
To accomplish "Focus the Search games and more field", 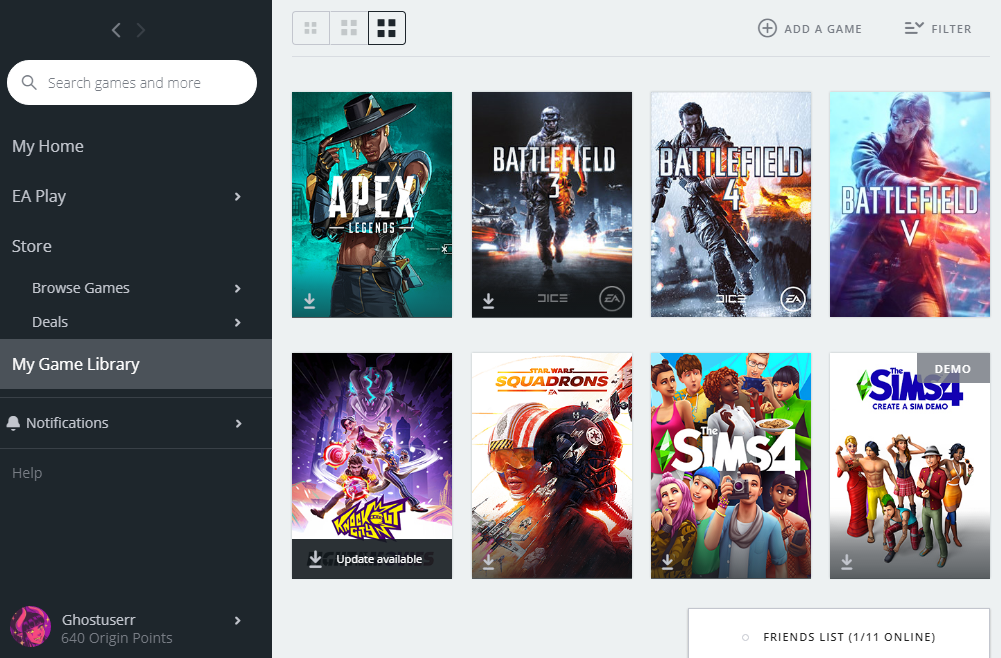I will coord(132,82).
